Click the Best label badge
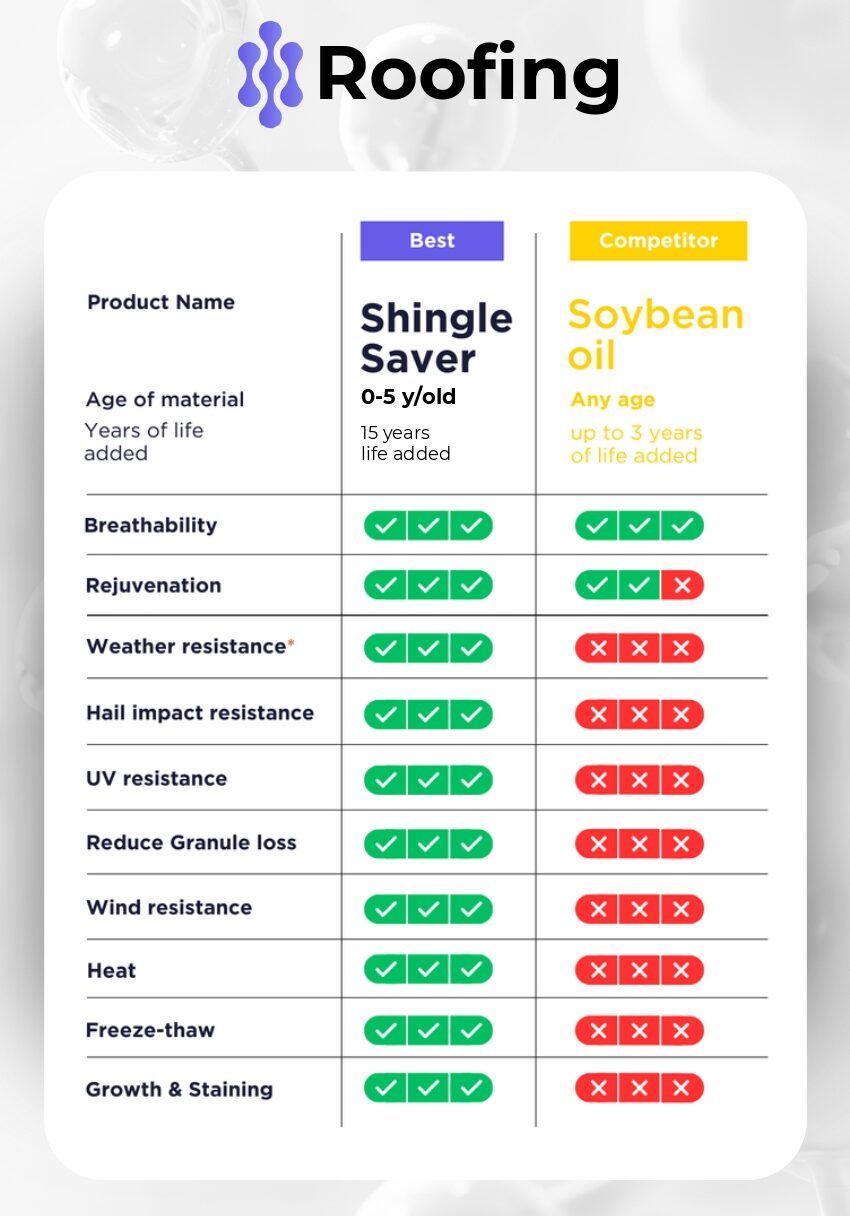This screenshot has width=850, height=1216. coord(432,241)
